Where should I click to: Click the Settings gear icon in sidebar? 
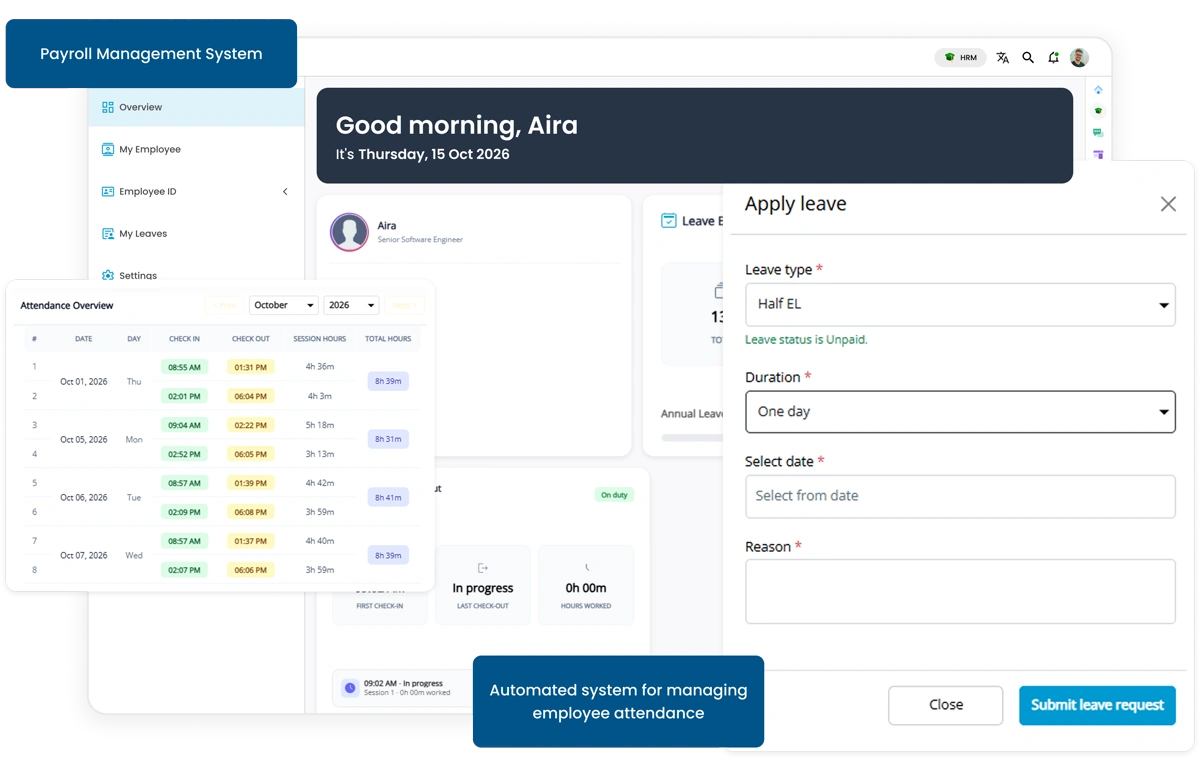(x=108, y=275)
